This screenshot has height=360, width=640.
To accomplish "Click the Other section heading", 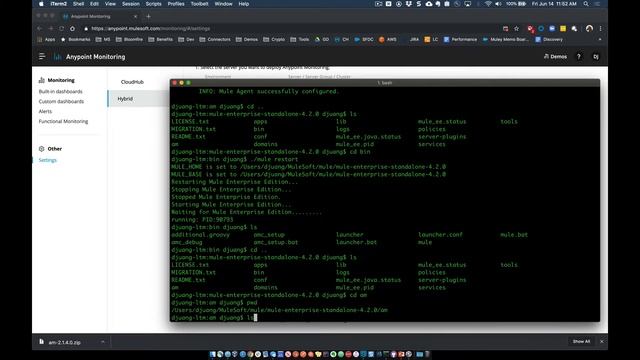I will (x=50, y=149).
